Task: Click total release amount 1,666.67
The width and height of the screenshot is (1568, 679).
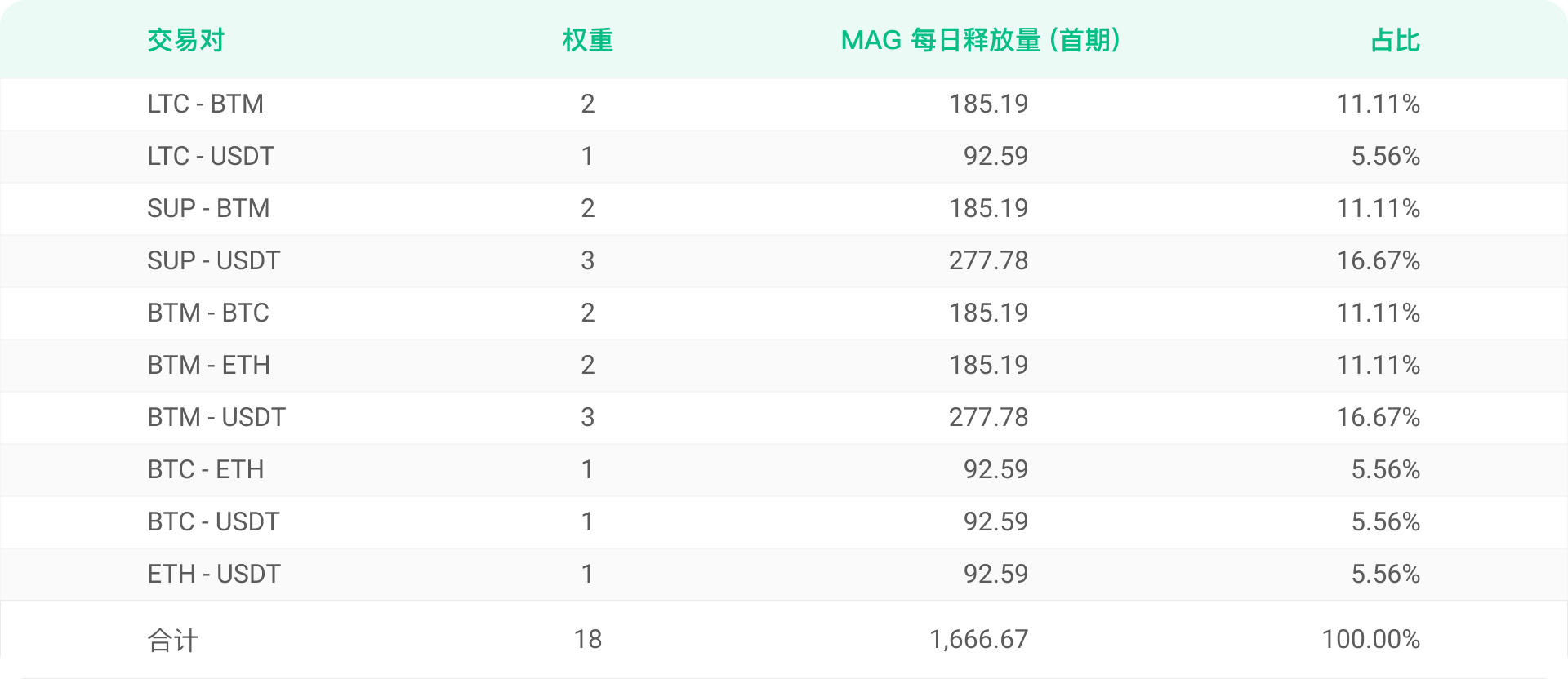Action: 979,639
